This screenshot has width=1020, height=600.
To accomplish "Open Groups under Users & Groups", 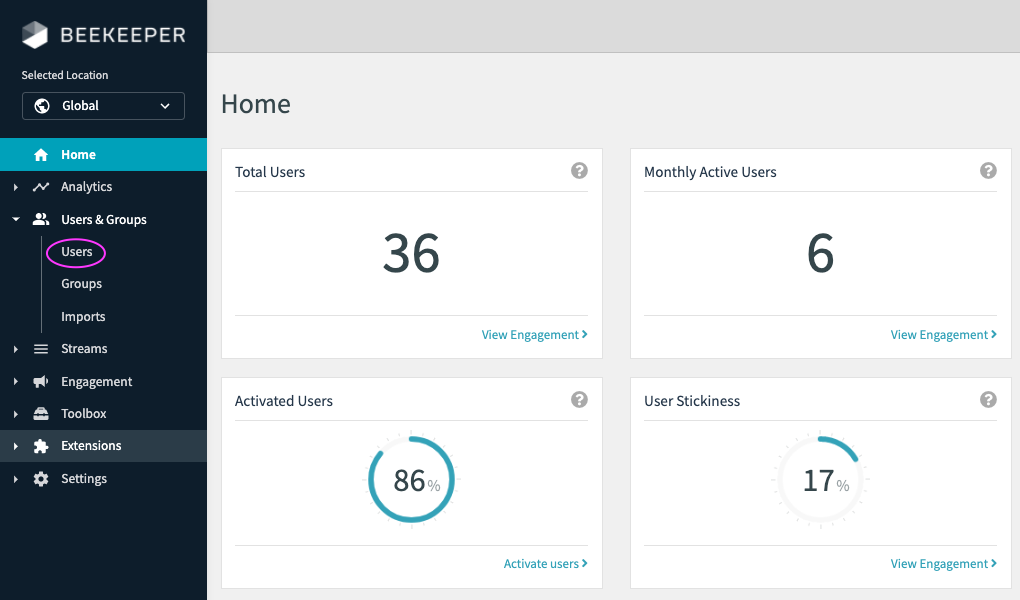I will tap(81, 284).
